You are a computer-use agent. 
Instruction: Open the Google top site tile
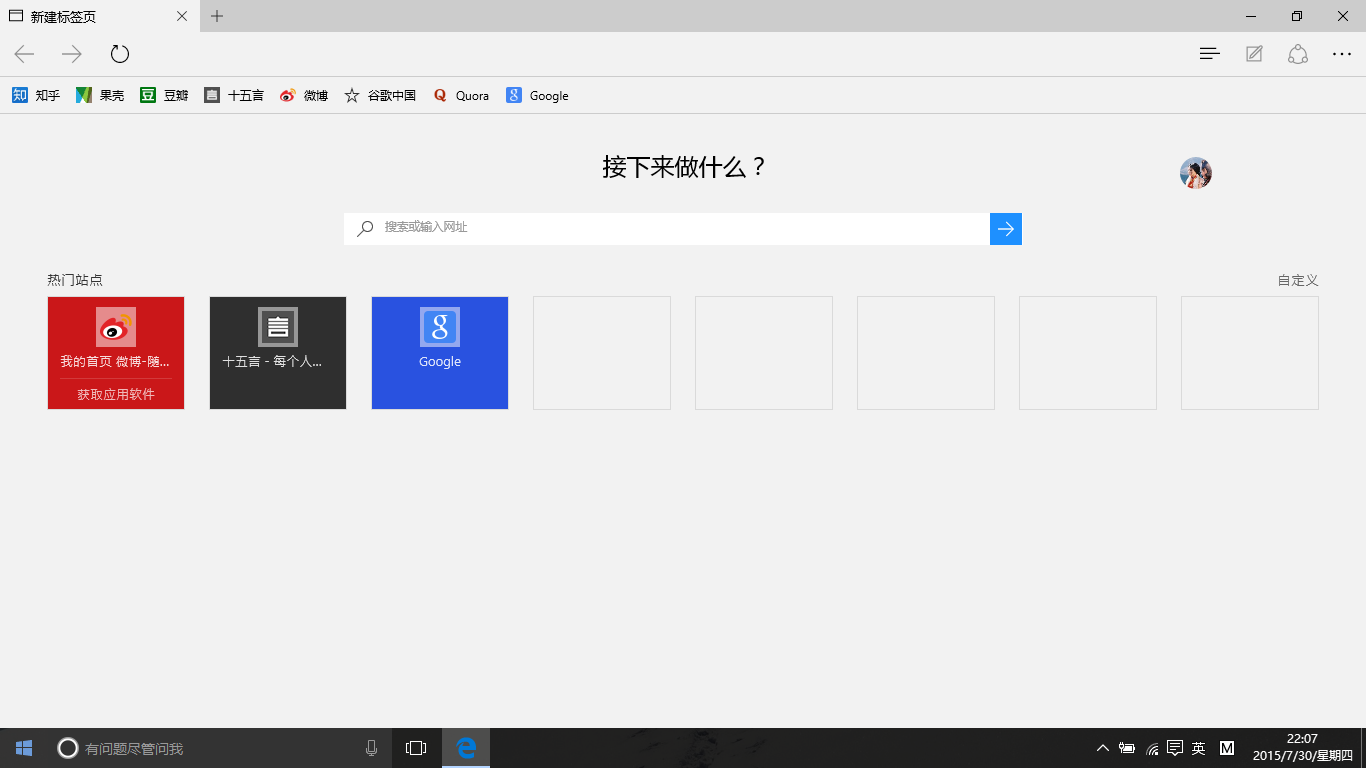(440, 353)
